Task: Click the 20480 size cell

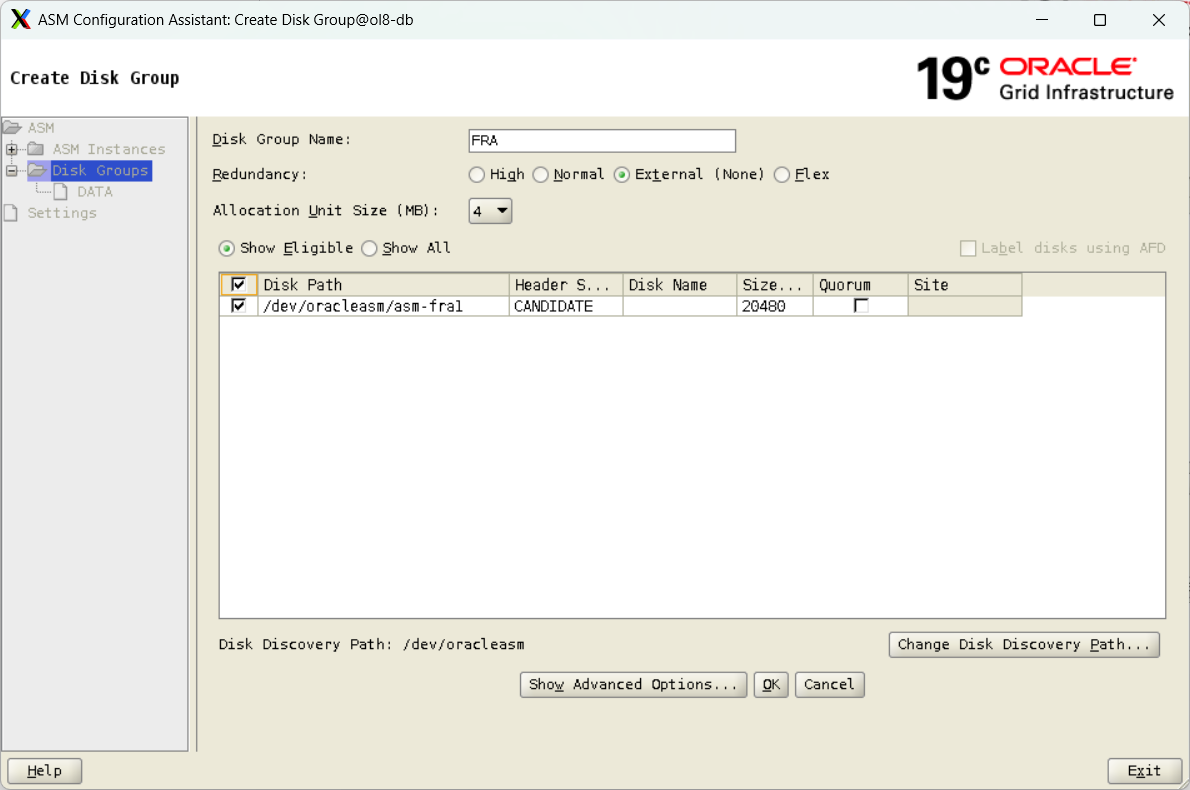Action: 774,306
